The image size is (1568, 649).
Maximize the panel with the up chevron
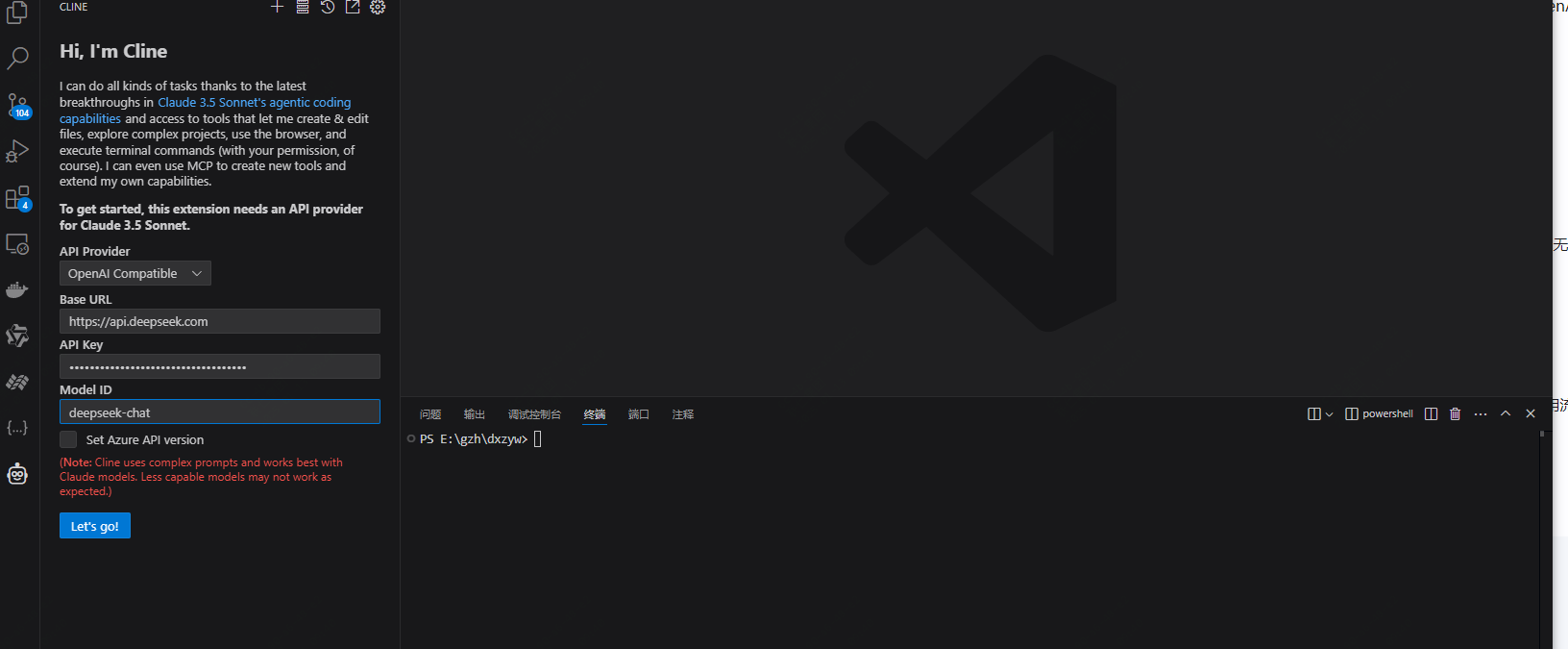(1506, 414)
